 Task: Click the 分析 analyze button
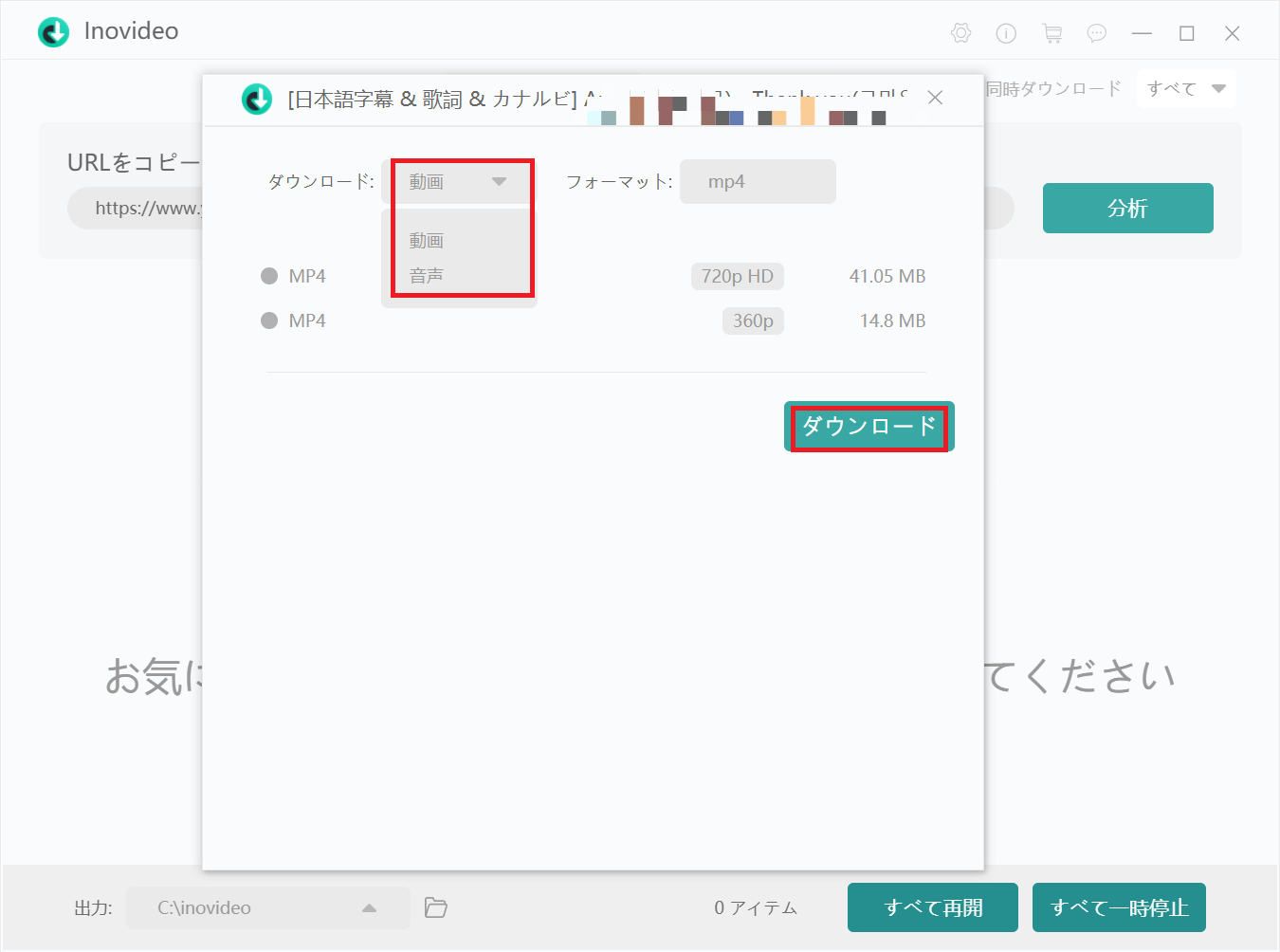[1127, 208]
